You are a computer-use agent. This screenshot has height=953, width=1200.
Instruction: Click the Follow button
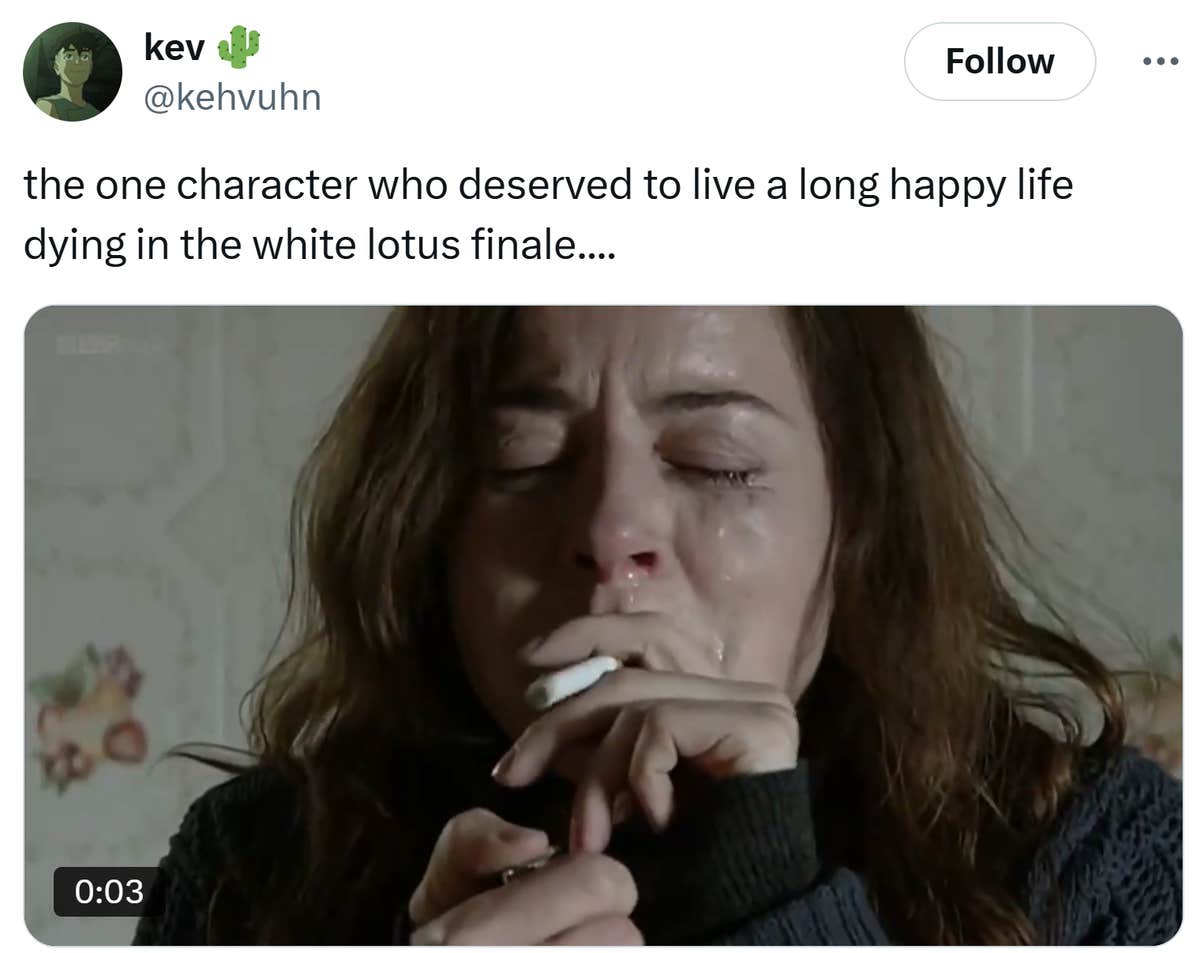pos(999,60)
